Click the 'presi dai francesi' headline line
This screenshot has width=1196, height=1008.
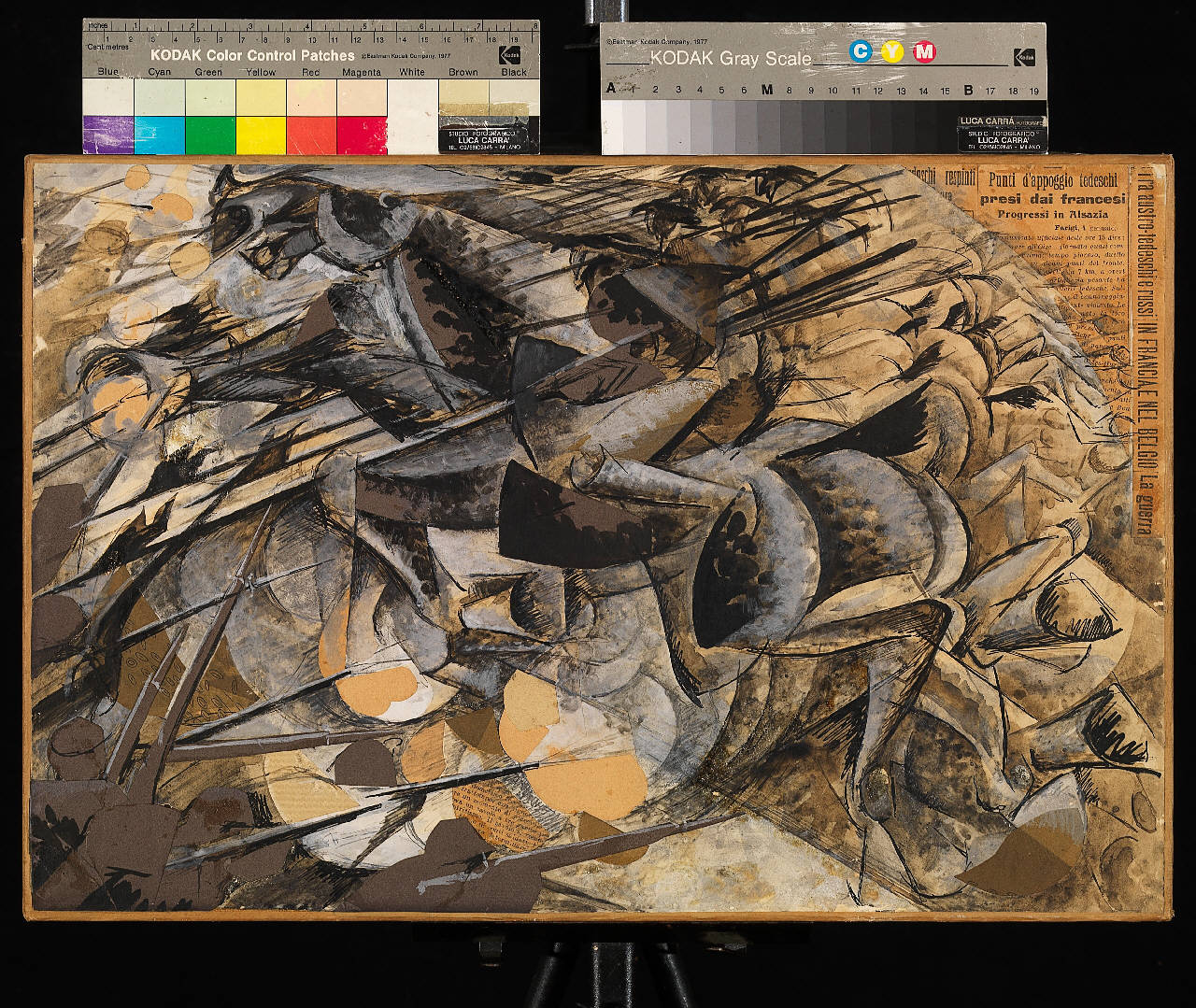pyautogui.click(x=1051, y=198)
